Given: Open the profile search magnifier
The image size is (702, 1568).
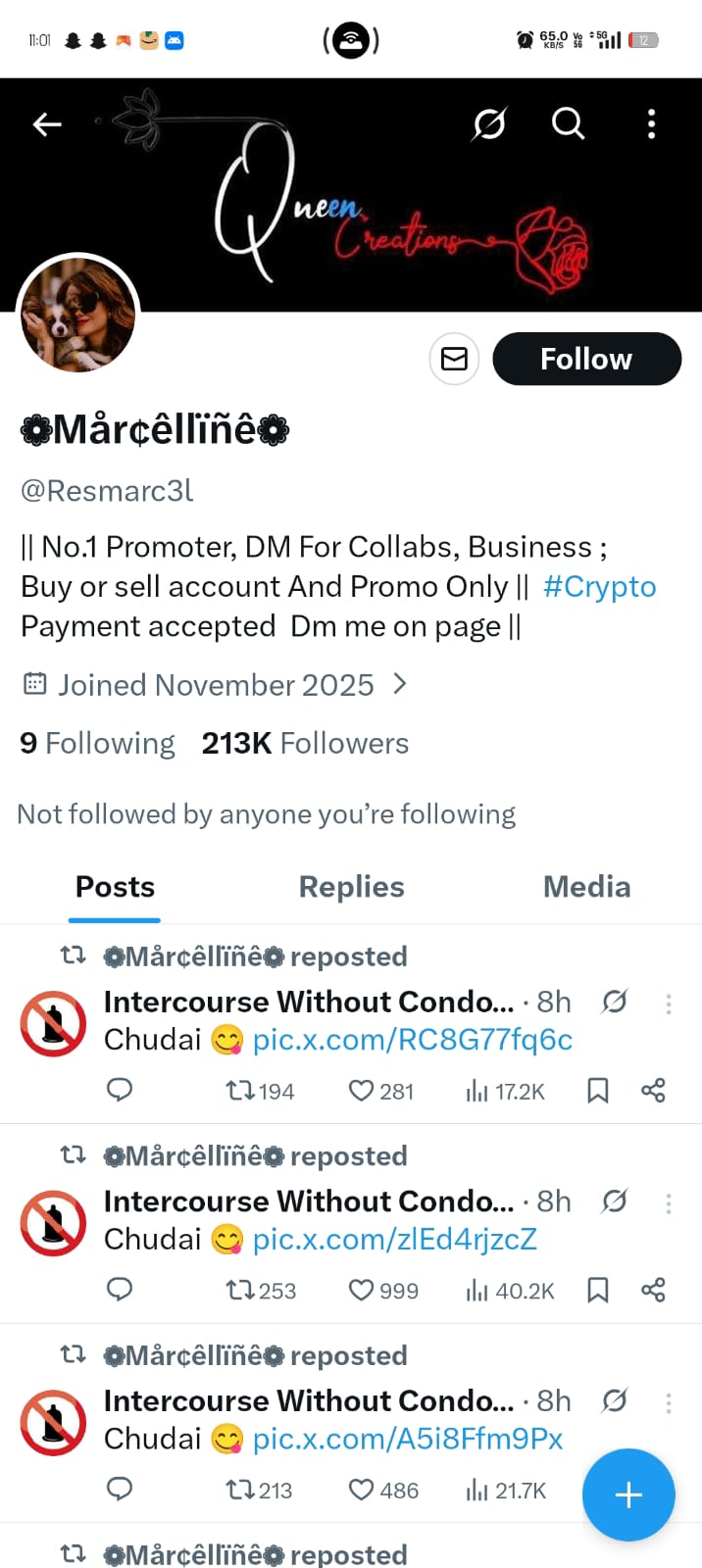Looking at the screenshot, I should (x=568, y=123).
